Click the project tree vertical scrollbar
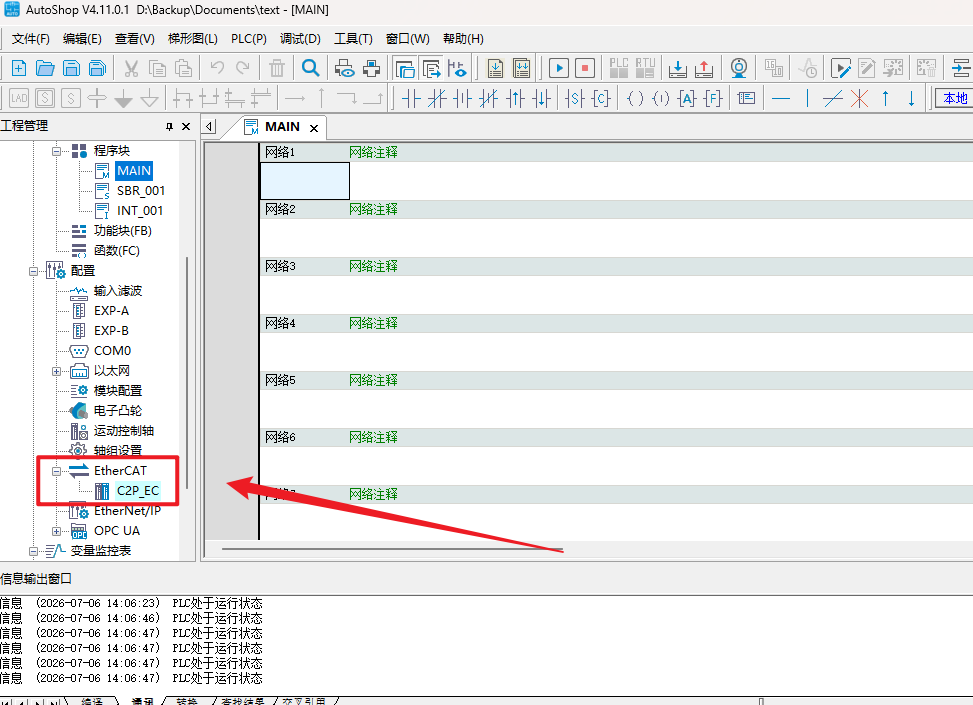Screen dimensions: 973x705 pos(187,372)
